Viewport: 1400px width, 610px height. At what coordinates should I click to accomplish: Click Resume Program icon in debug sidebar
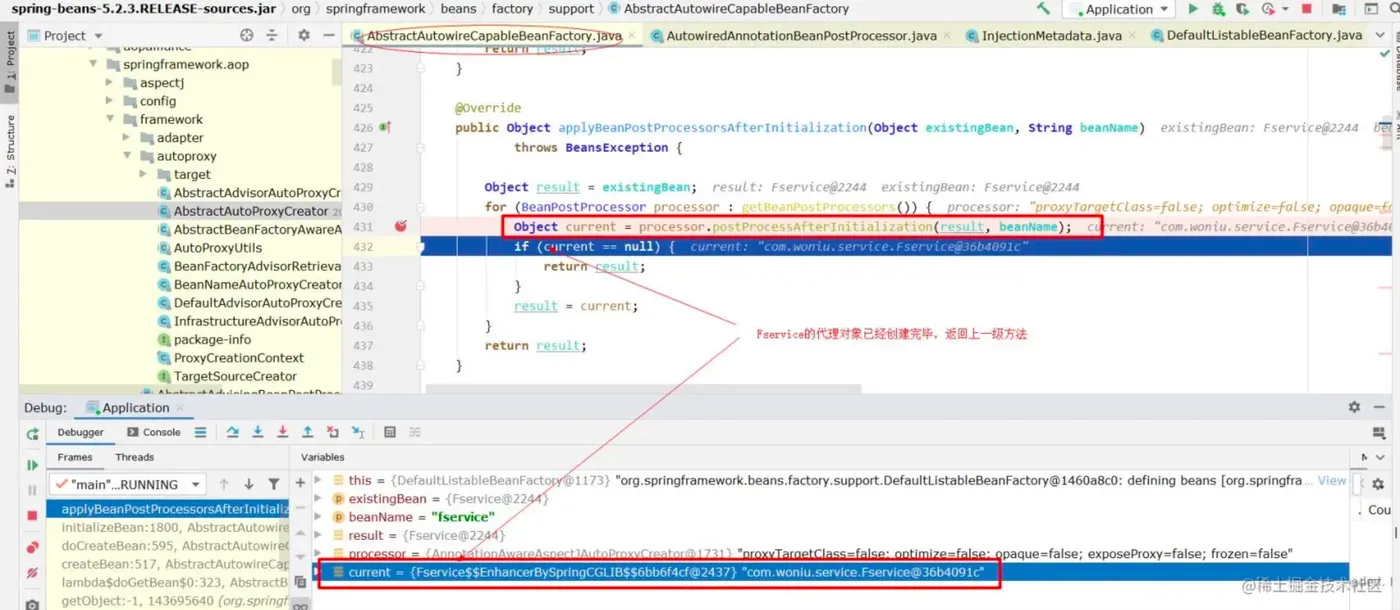click(x=32, y=465)
